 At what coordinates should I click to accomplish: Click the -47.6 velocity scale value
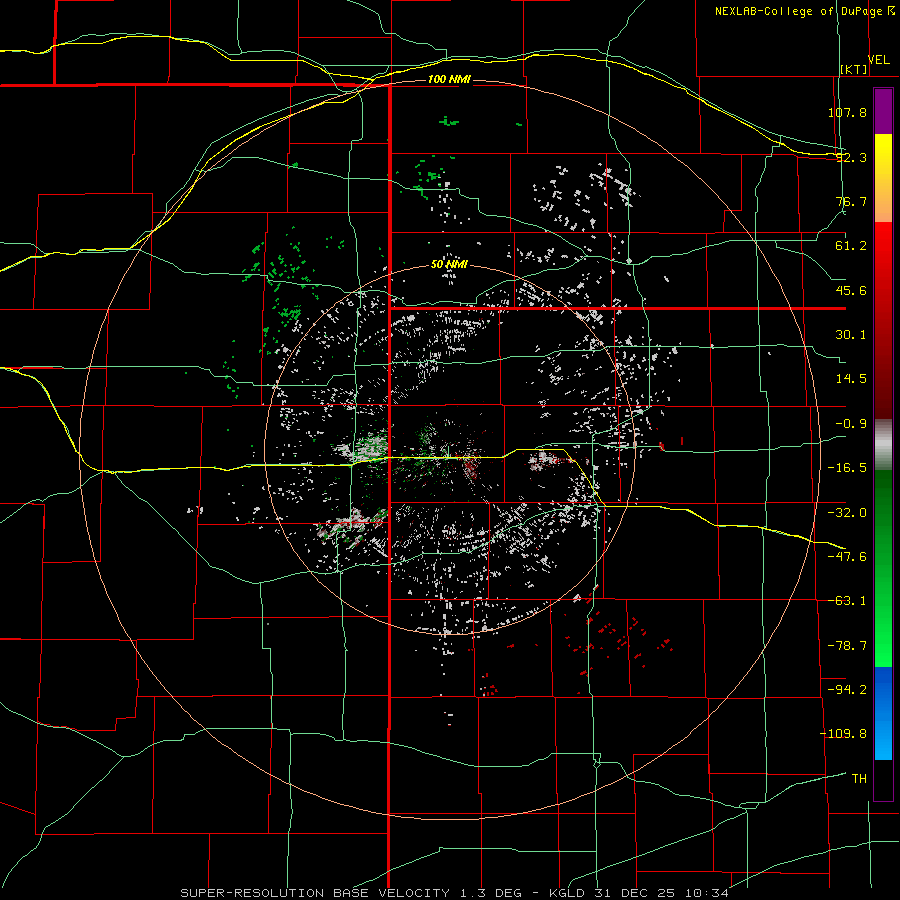click(847, 557)
